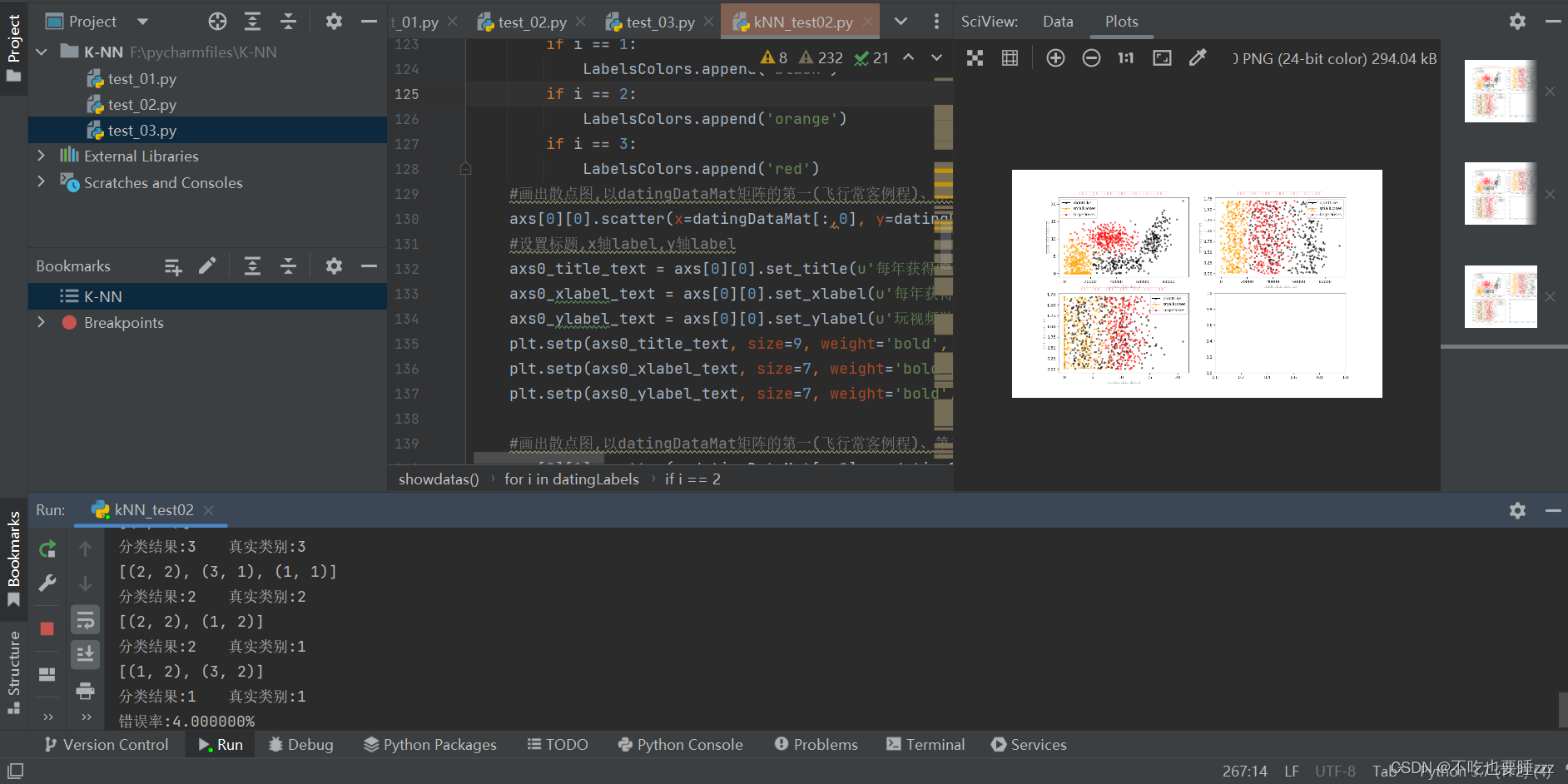Toggle soft-wrap in the run console
1568x784 pixels.
point(86,619)
